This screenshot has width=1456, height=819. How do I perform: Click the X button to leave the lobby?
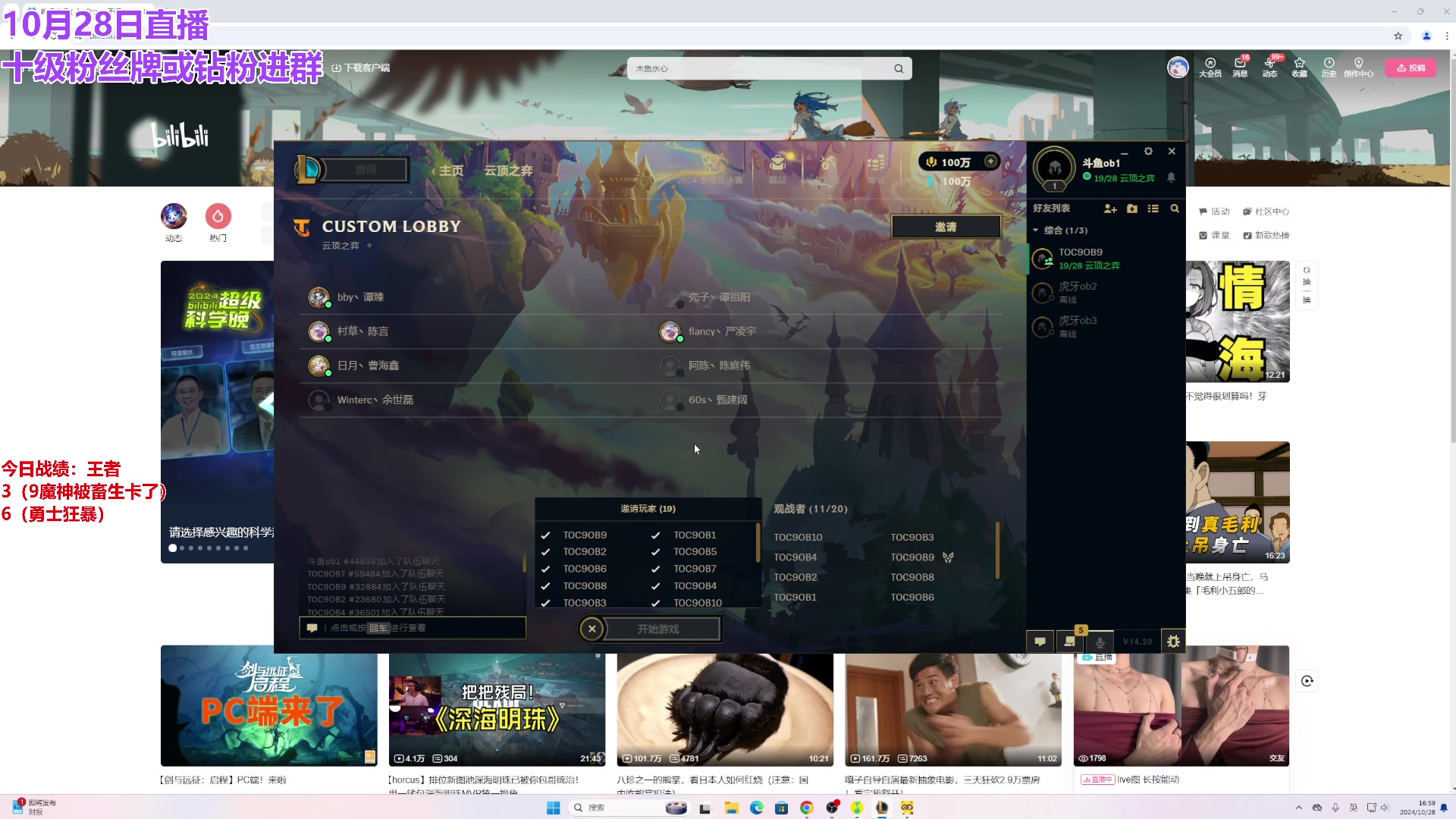click(x=592, y=629)
